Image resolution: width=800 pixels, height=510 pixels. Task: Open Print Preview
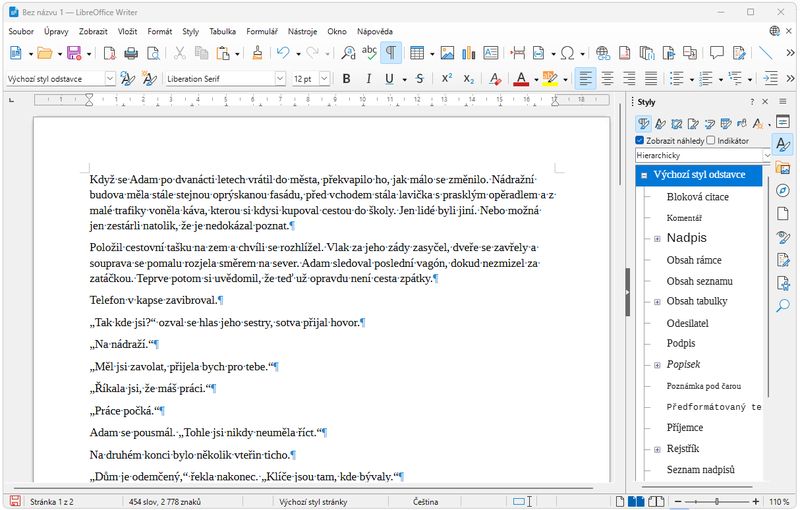pyautogui.click(x=153, y=53)
